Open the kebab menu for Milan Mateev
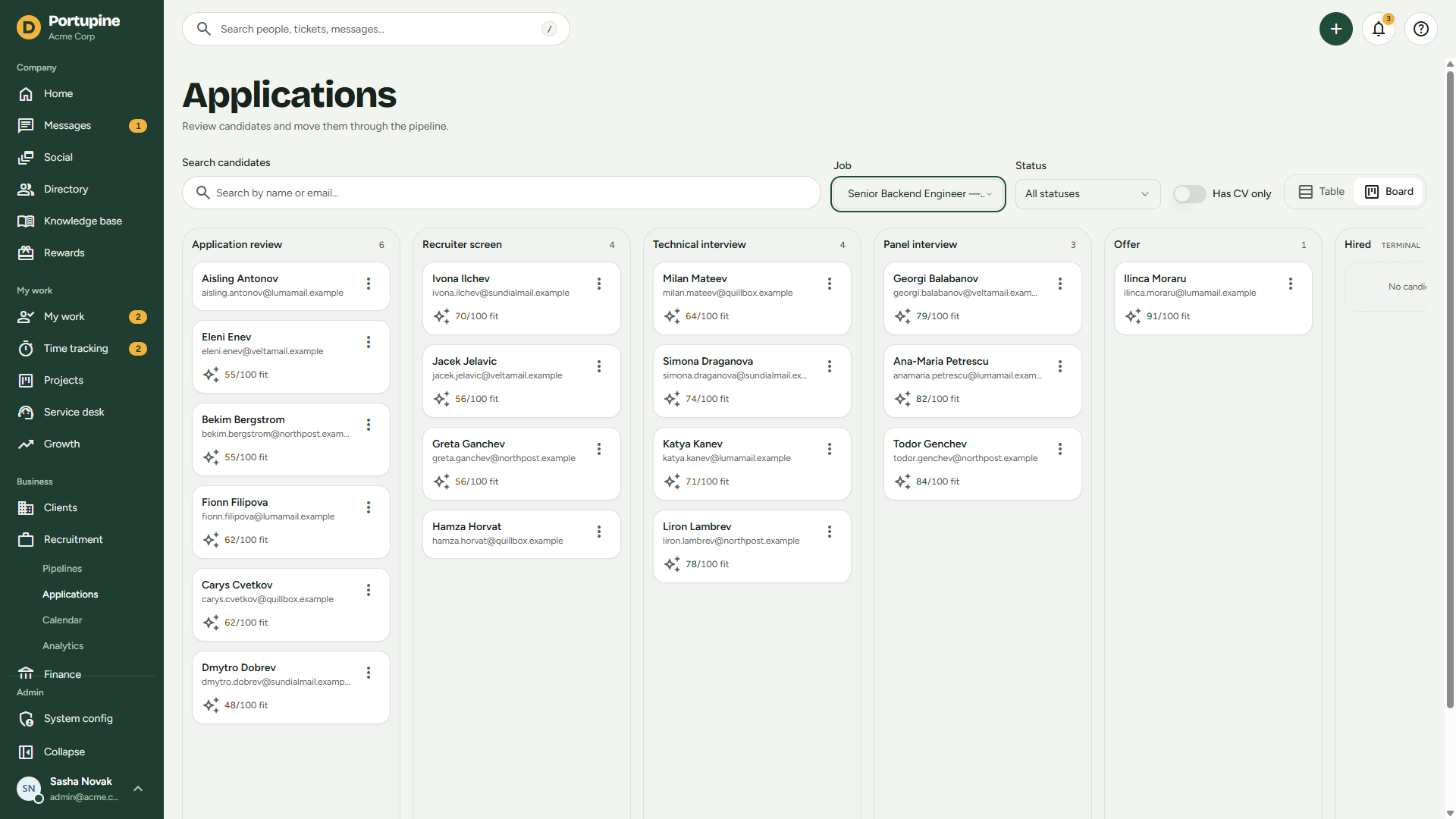1456x819 pixels. pos(830,284)
